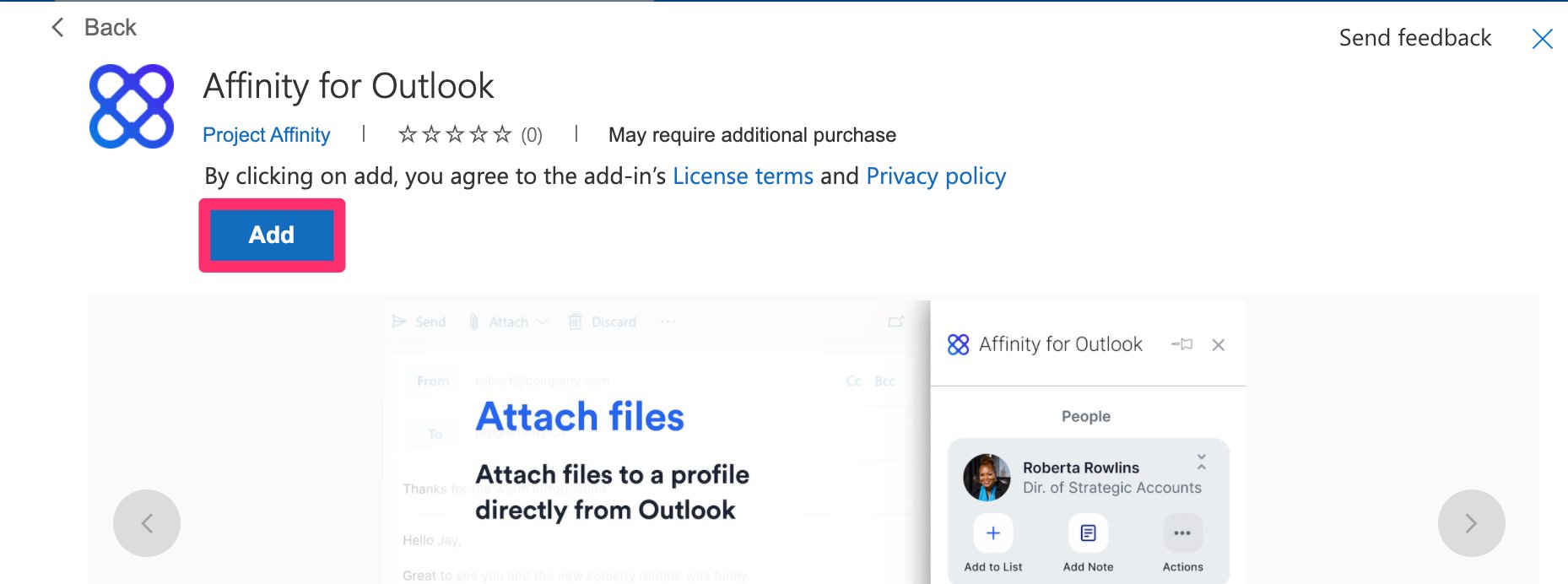Open the Project Affinity publisher link
Viewport: 1568px width, 584px height.
coord(267,135)
